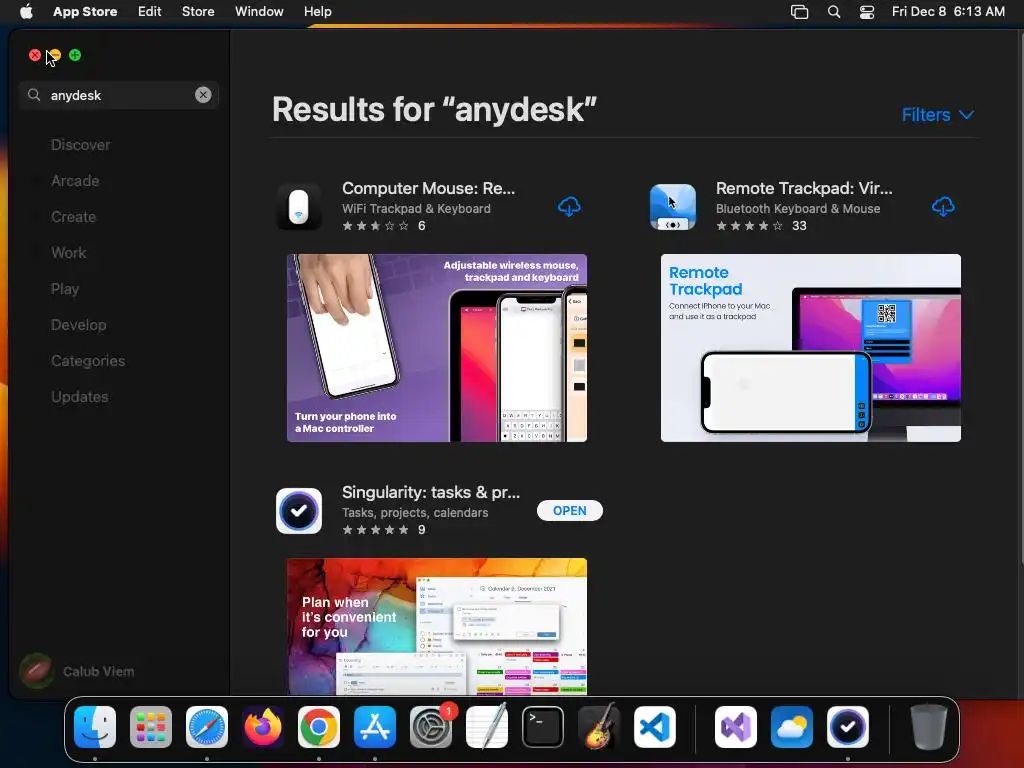
Task: Select Work in the sidebar
Action: (69, 253)
